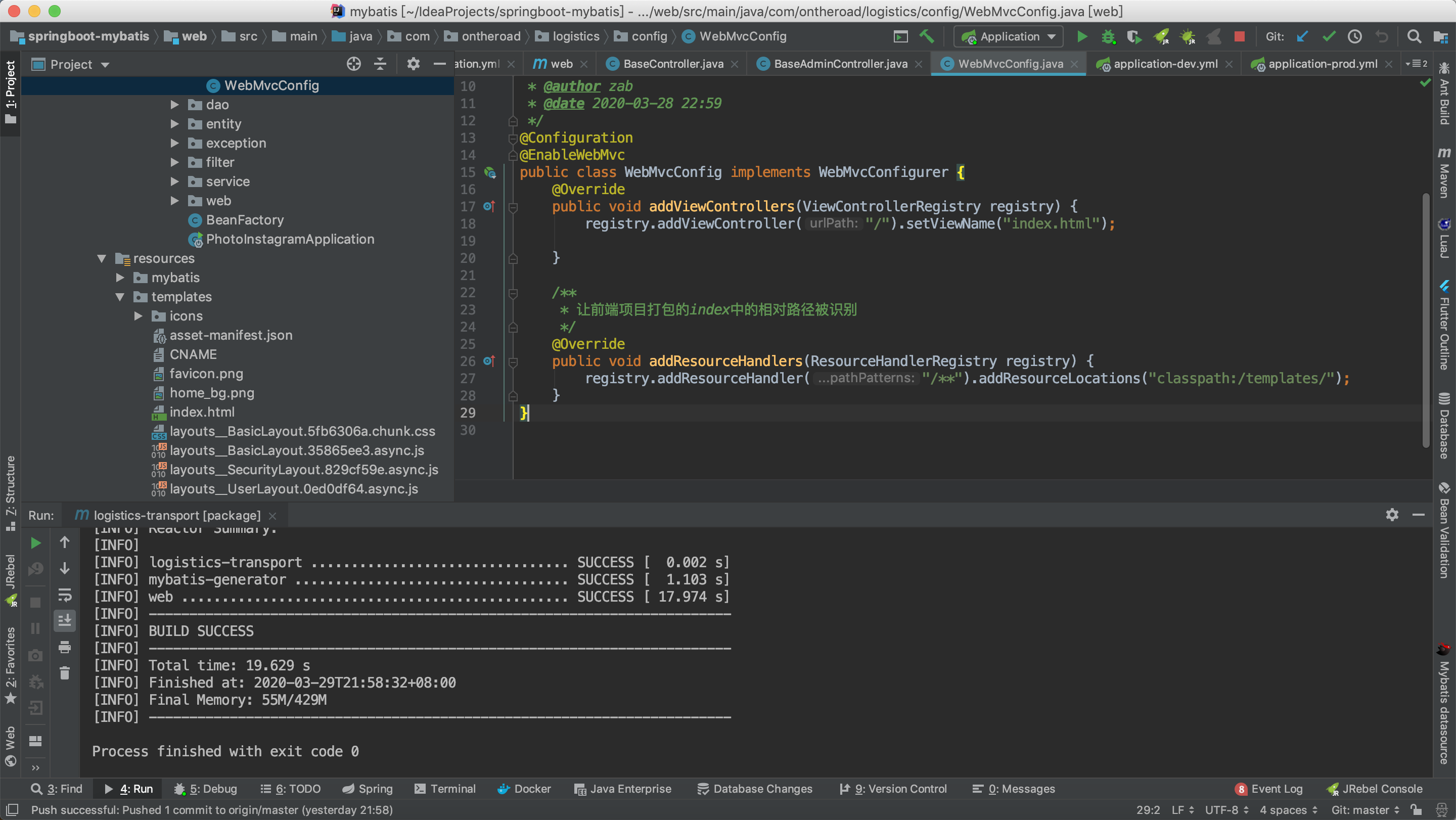Click the Debug bug icon in toolbar
This screenshot has width=1456, height=820.
(1108, 37)
